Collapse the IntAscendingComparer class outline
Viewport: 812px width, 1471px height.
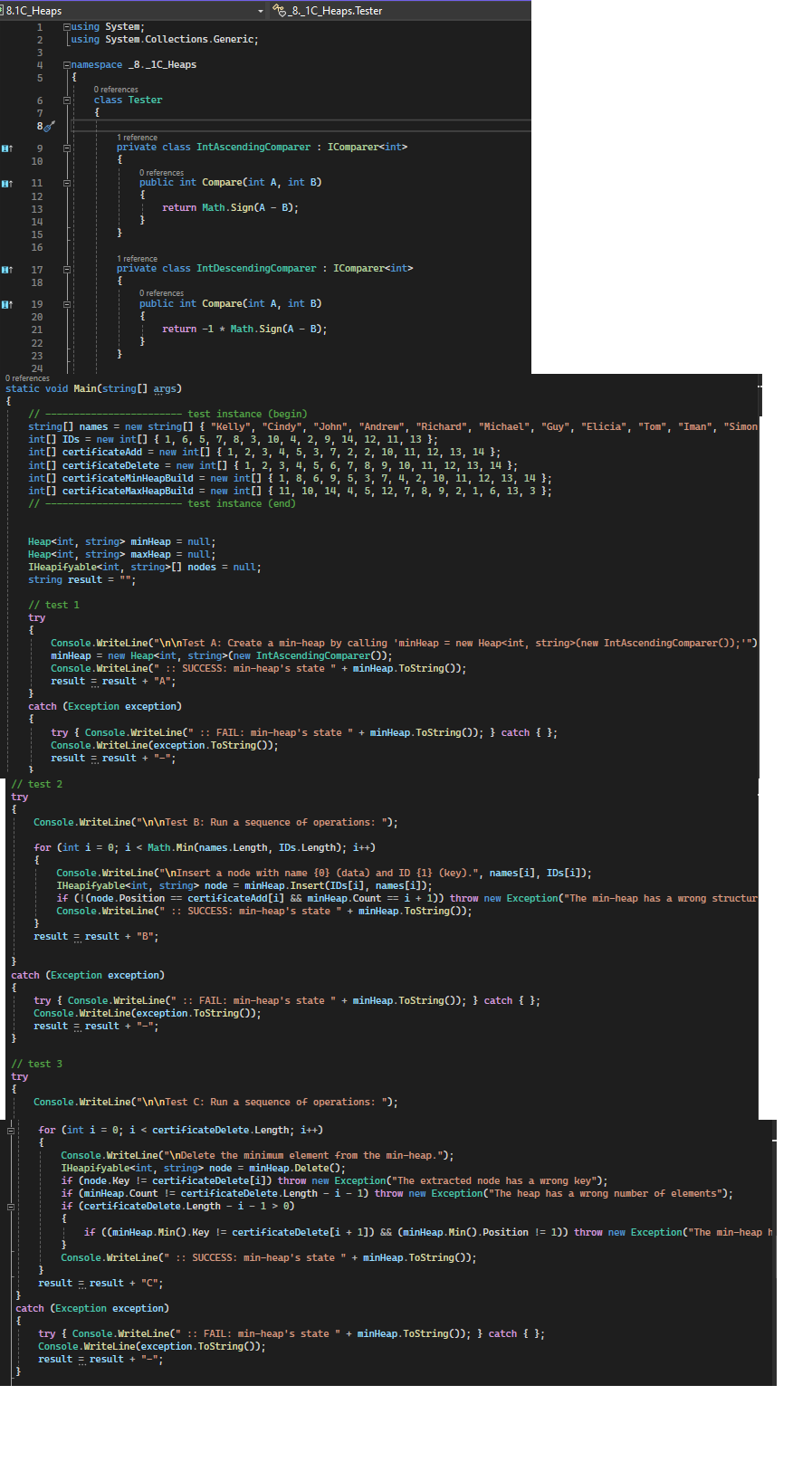click(x=66, y=148)
